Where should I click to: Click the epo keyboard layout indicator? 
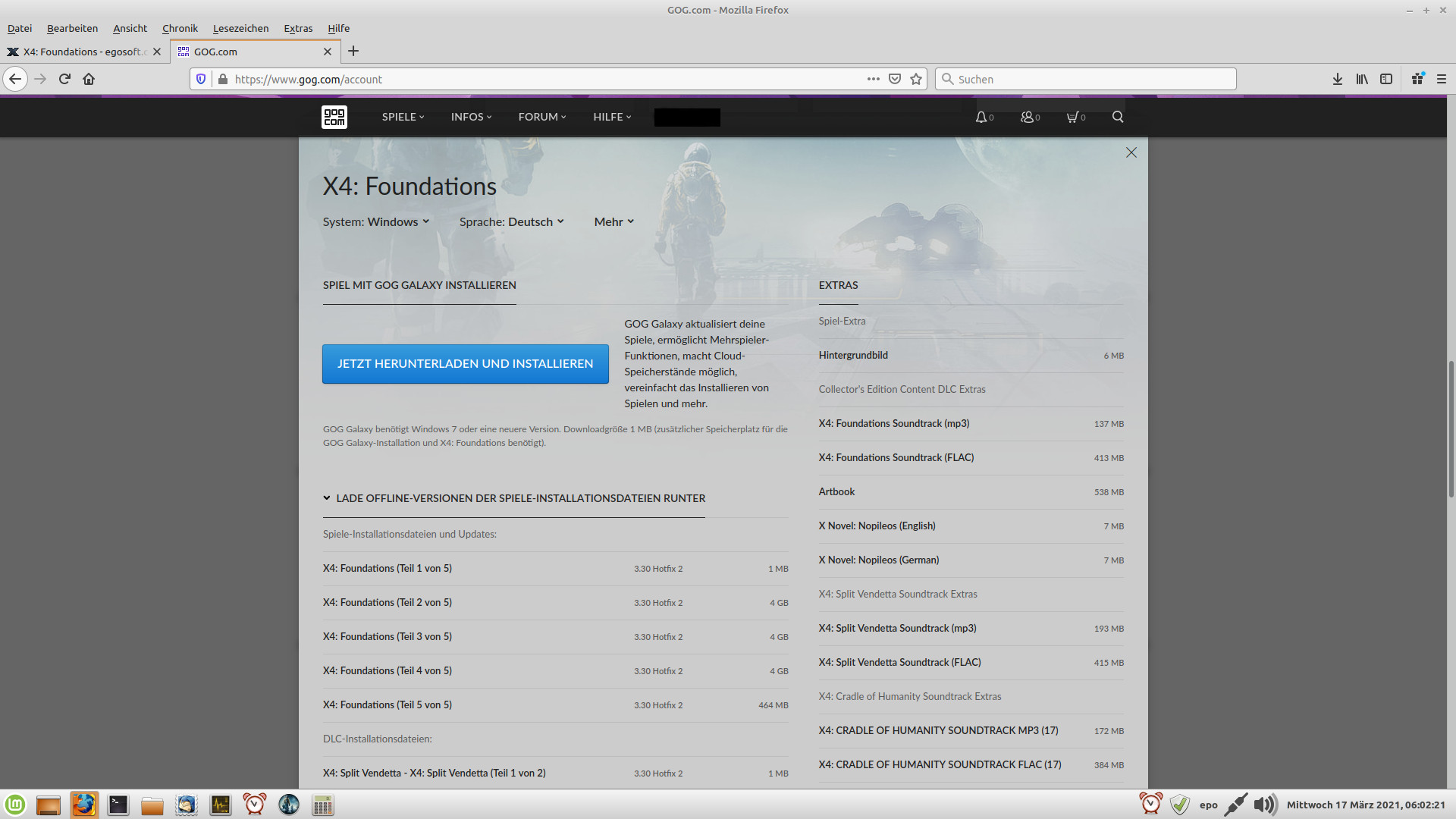point(1208,805)
